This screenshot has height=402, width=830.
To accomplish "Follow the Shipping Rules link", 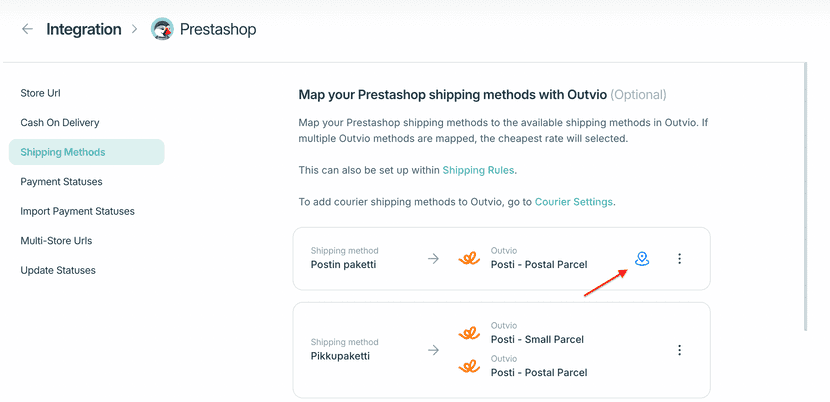I will [x=478, y=170].
